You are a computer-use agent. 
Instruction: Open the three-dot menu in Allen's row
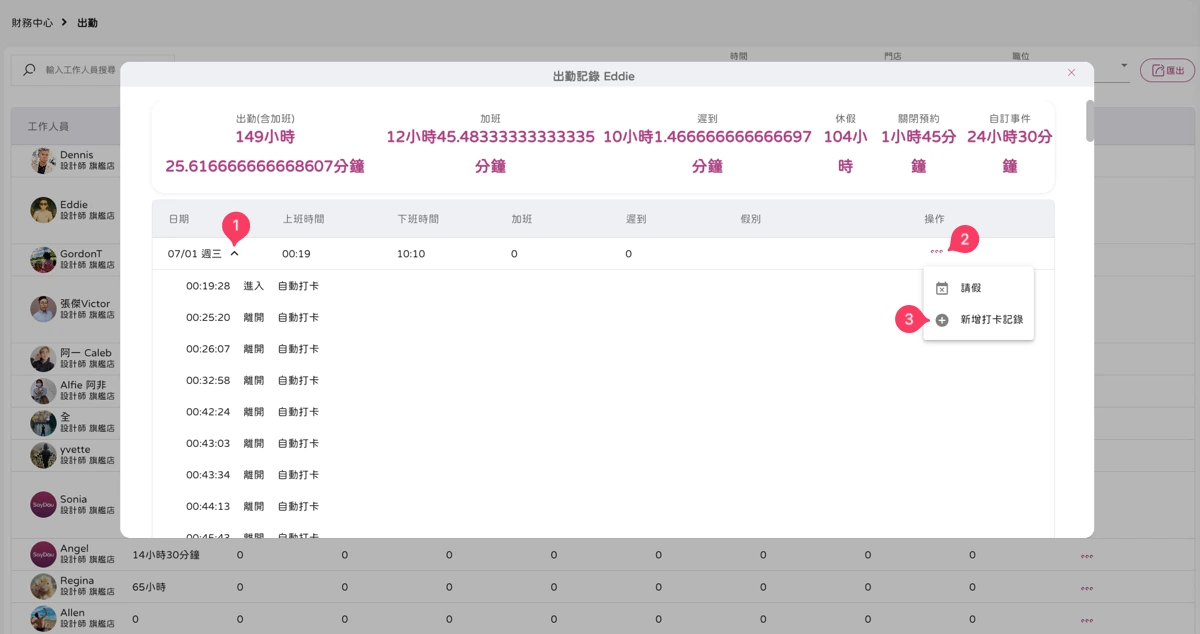[1086, 621]
